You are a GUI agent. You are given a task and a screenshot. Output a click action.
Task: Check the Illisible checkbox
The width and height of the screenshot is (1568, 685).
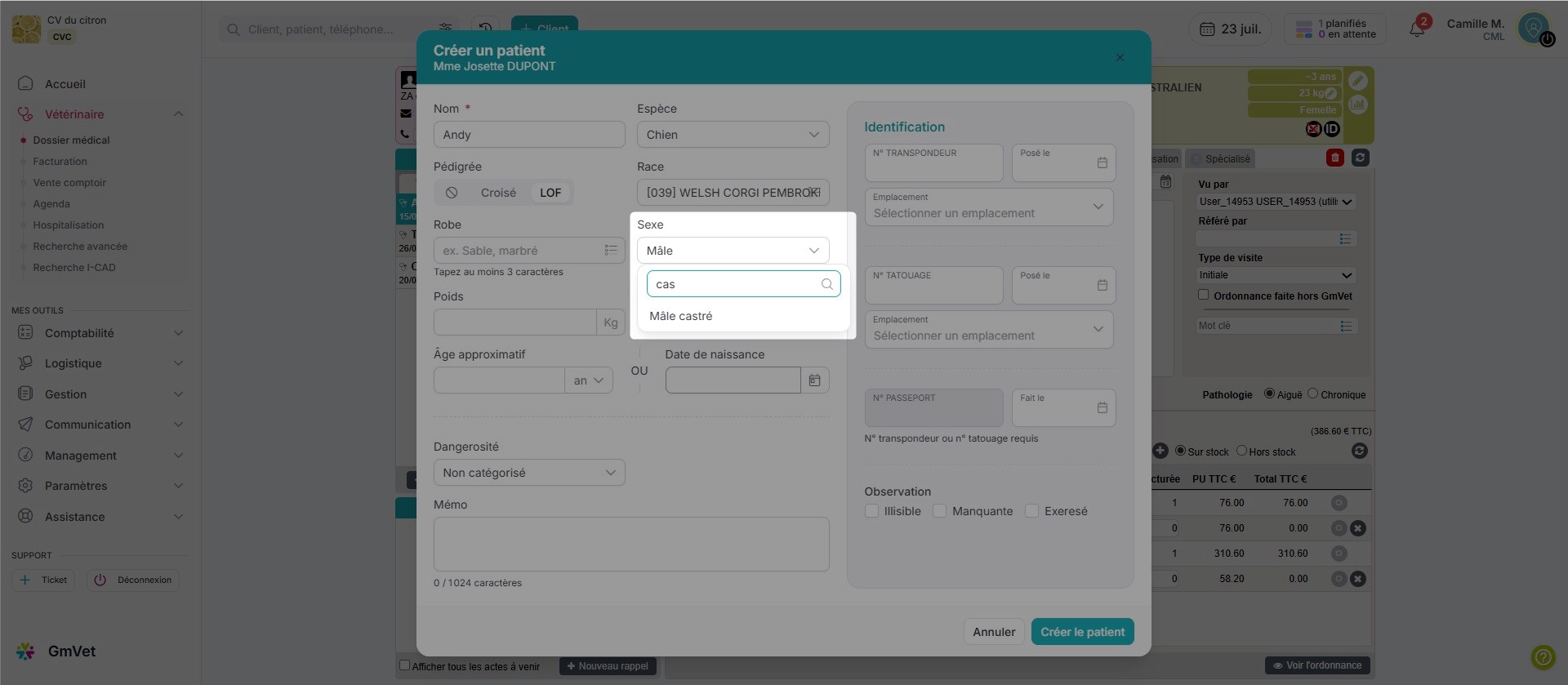(x=872, y=511)
